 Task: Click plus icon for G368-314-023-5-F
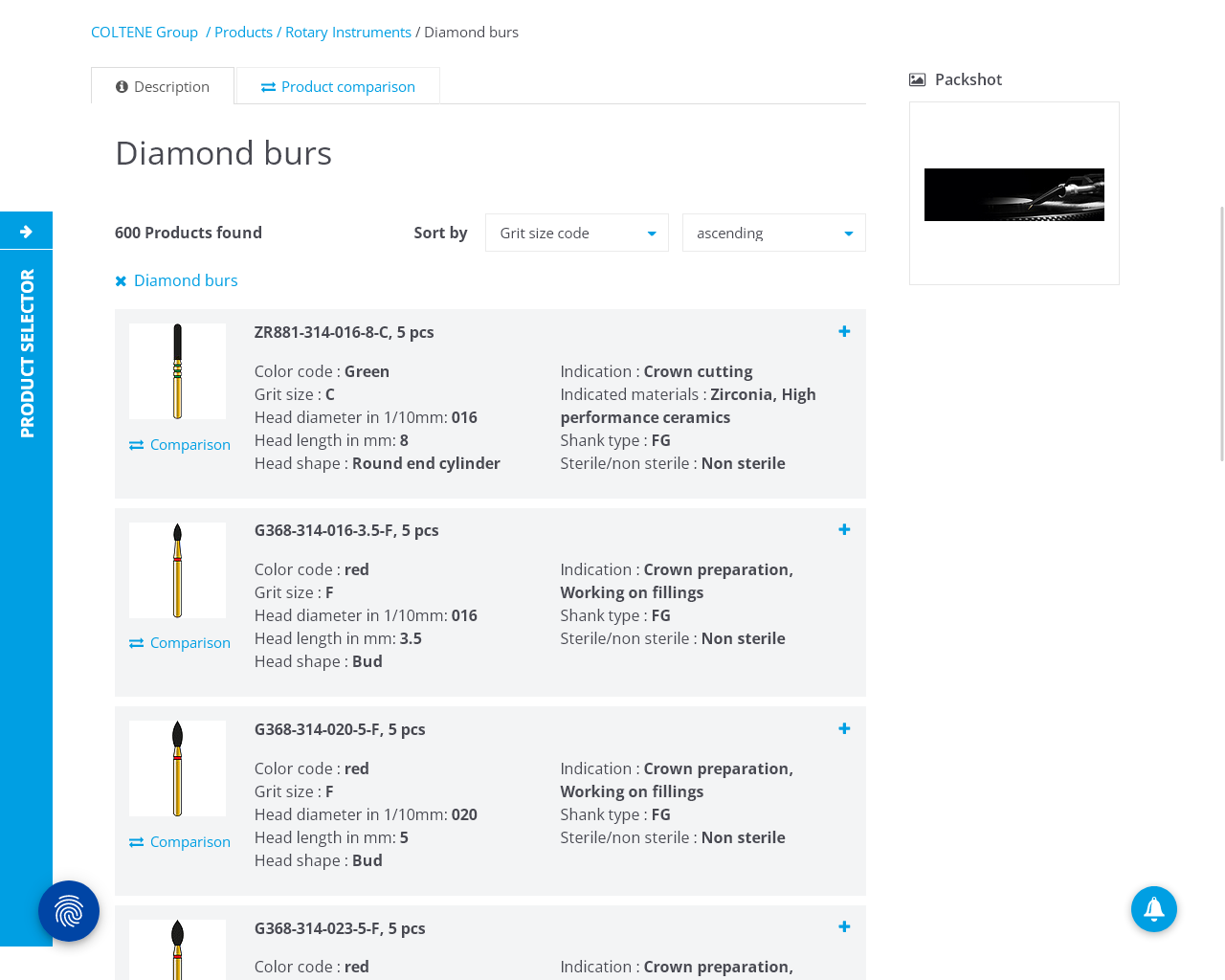[x=844, y=926]
